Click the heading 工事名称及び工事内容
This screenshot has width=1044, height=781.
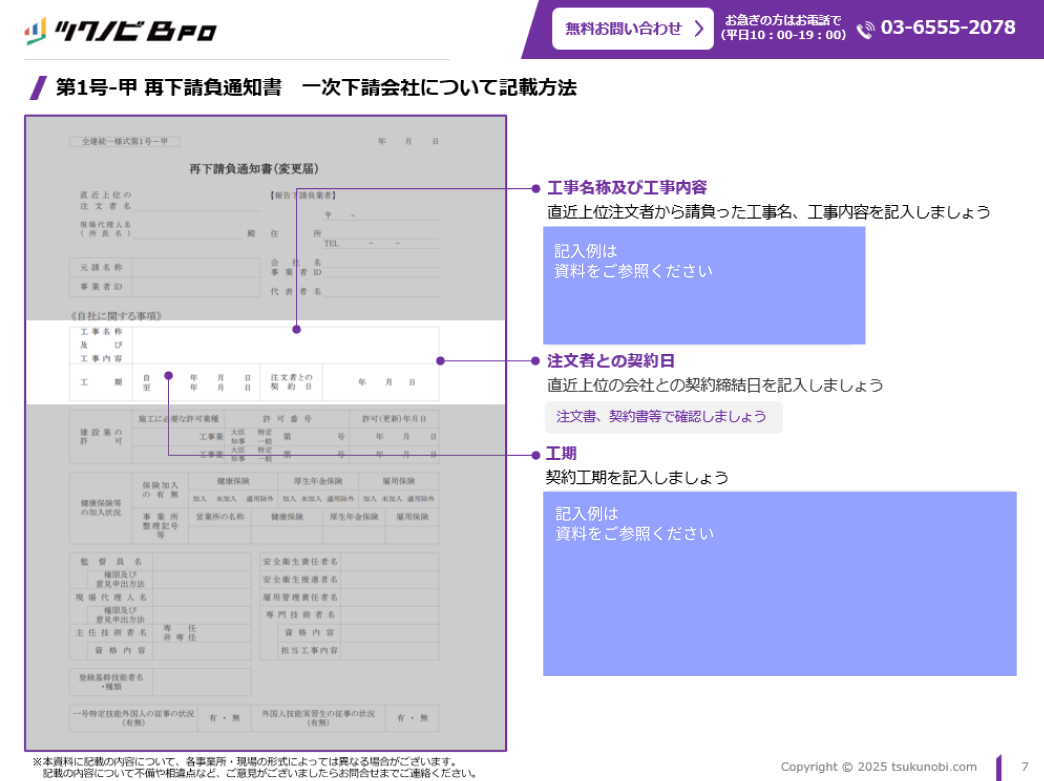[x=627, y=188]
